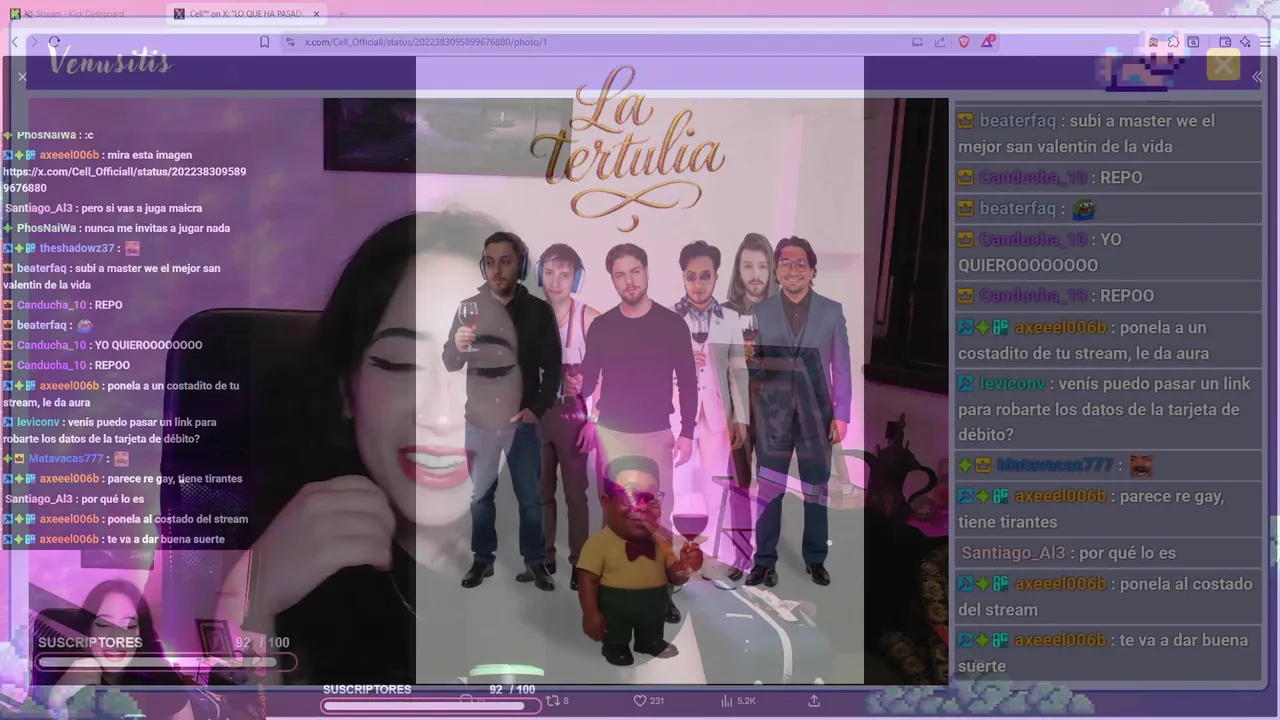This screenshot has width=1280, height=720.
Task: Open Leo AI sparkle icon
Action: (x=1245, y=42)
